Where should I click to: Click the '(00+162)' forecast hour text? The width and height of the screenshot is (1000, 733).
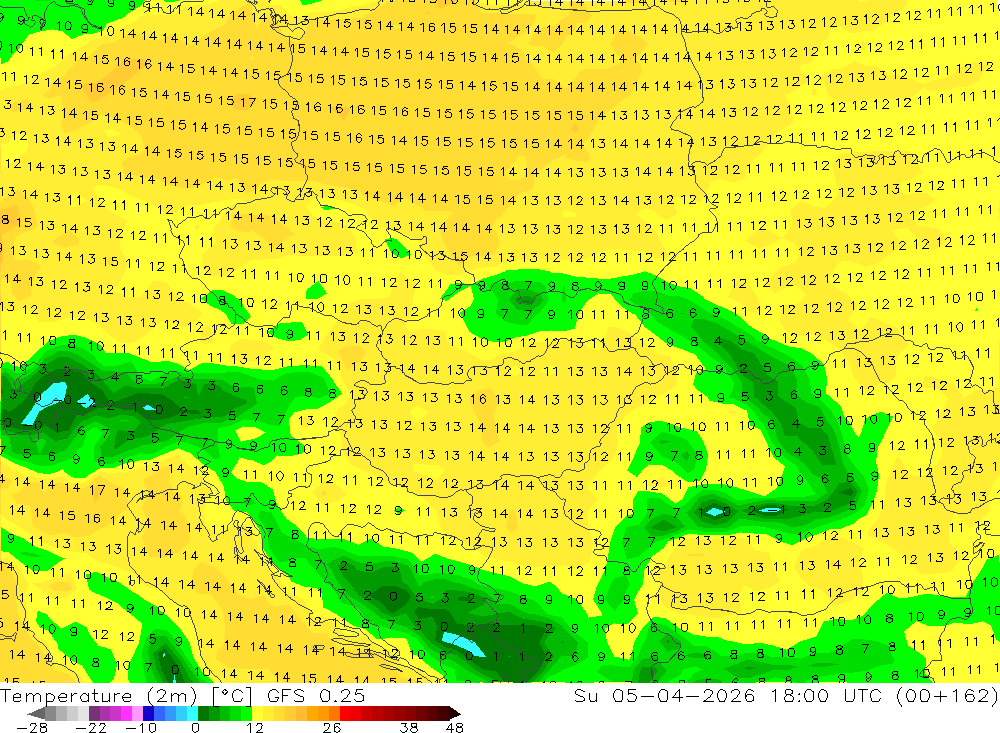coord(946,695)
